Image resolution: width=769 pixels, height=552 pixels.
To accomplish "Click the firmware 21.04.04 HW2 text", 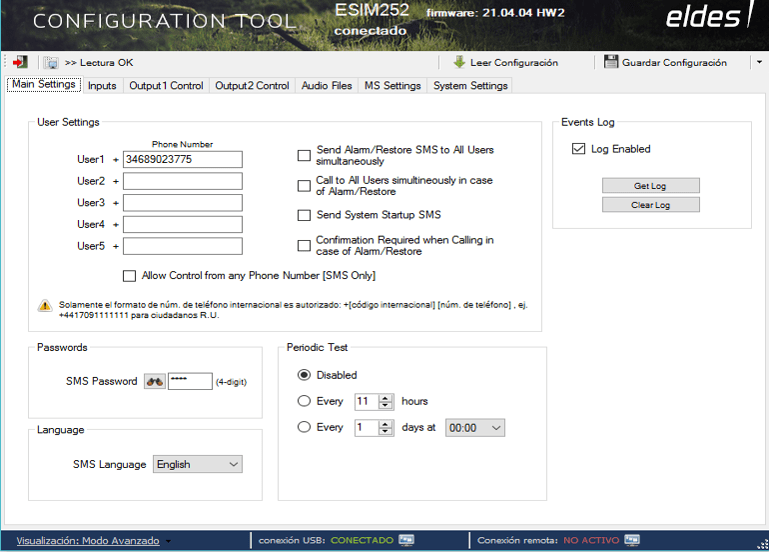I will coord(495,13).
